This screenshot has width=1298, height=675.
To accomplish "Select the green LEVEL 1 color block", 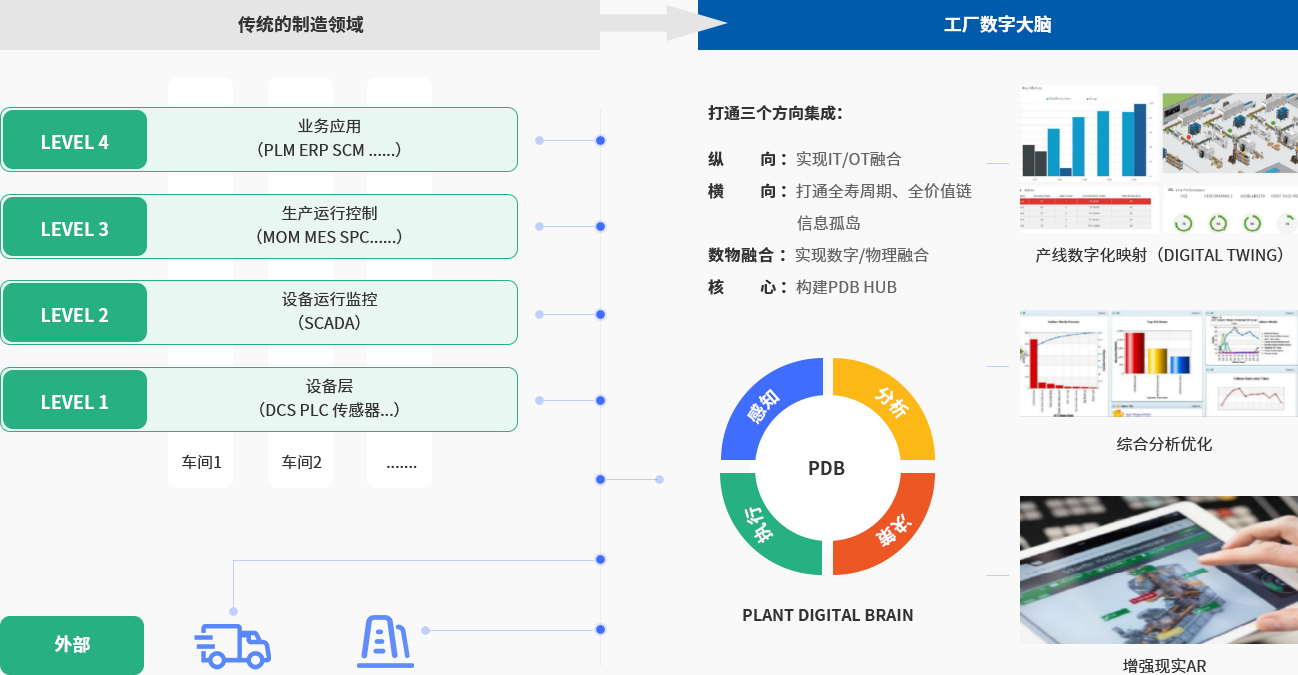I will (74, 399).
